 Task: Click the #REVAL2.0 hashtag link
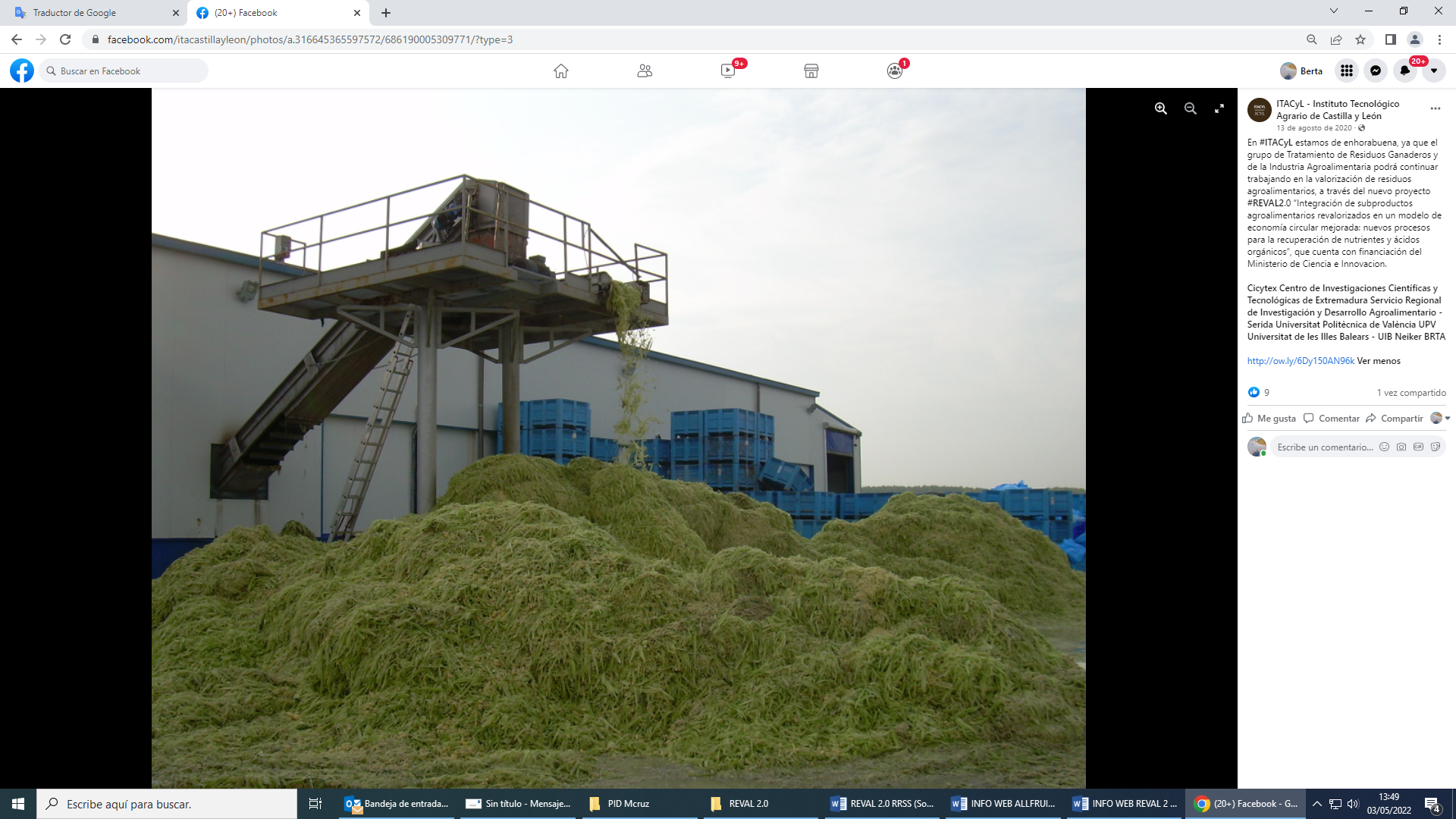(x=1269, y=203)
